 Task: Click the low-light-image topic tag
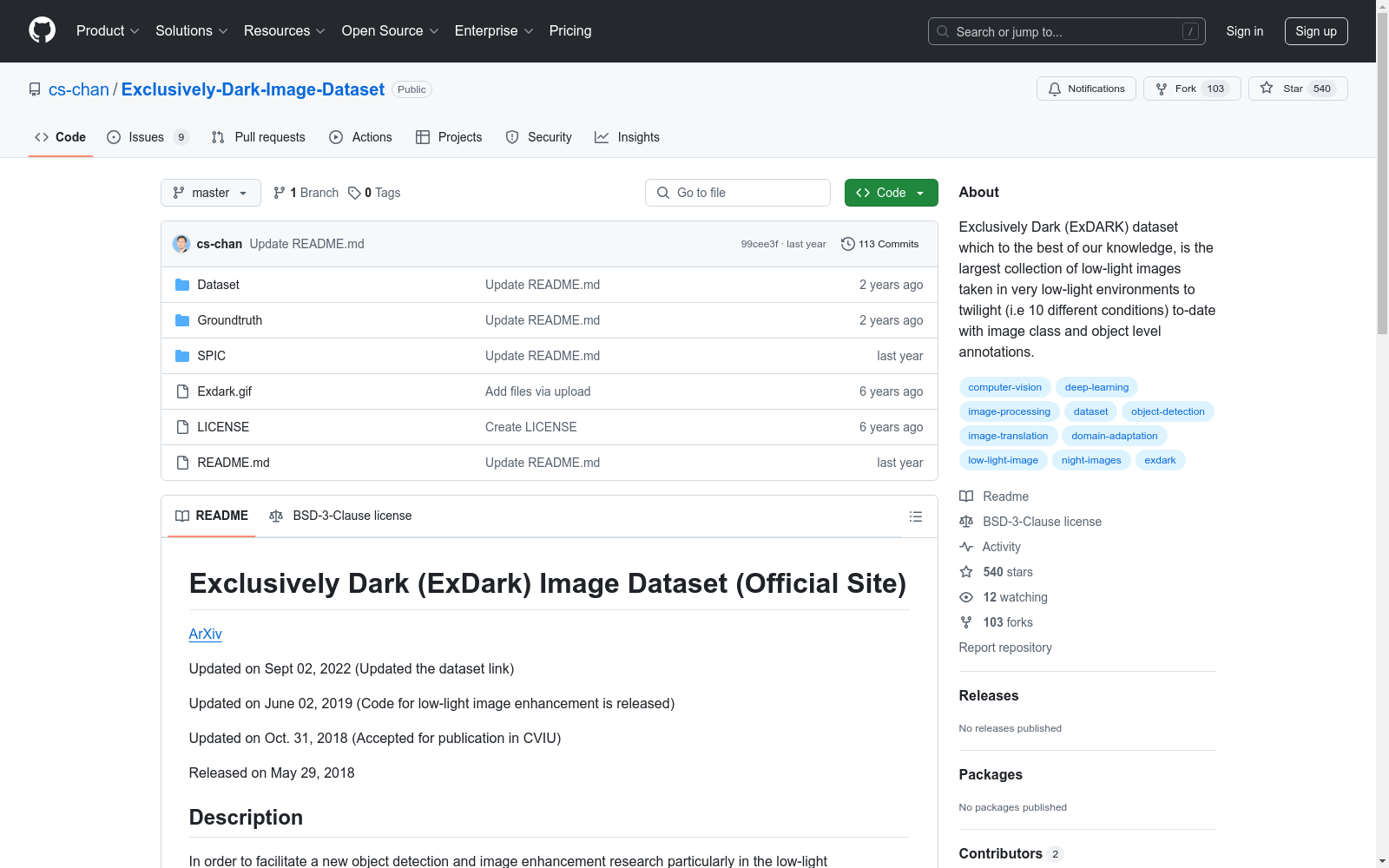point(1004,460)
